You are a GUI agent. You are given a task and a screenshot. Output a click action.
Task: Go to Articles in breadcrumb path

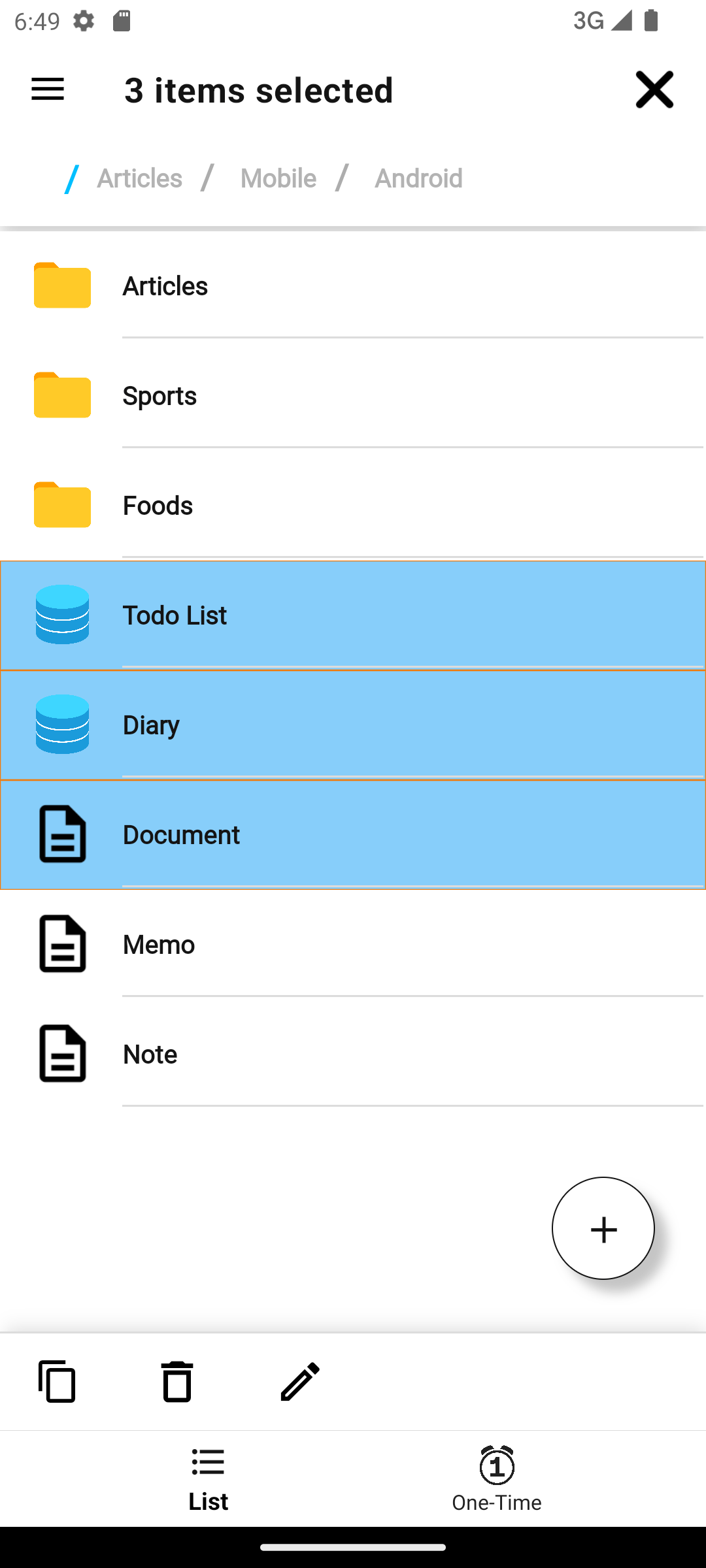point(139,178)
